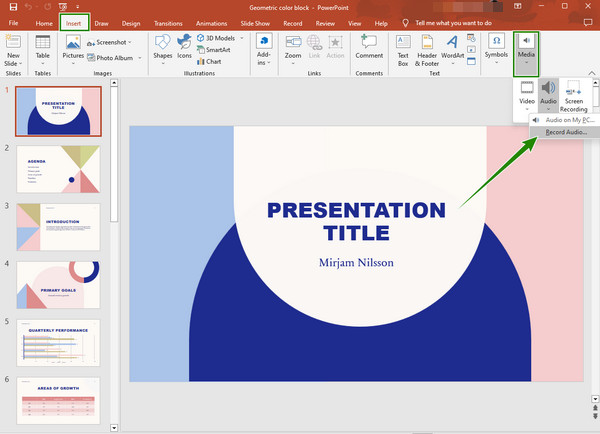This screenshot has width=600, height=434.
Task: Click the Action button with star icon
Action: coord(335,47)
